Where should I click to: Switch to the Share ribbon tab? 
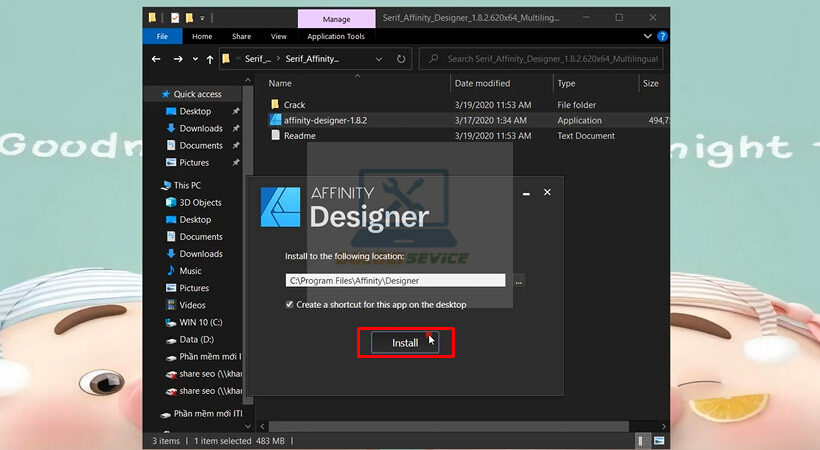(241, 36)
